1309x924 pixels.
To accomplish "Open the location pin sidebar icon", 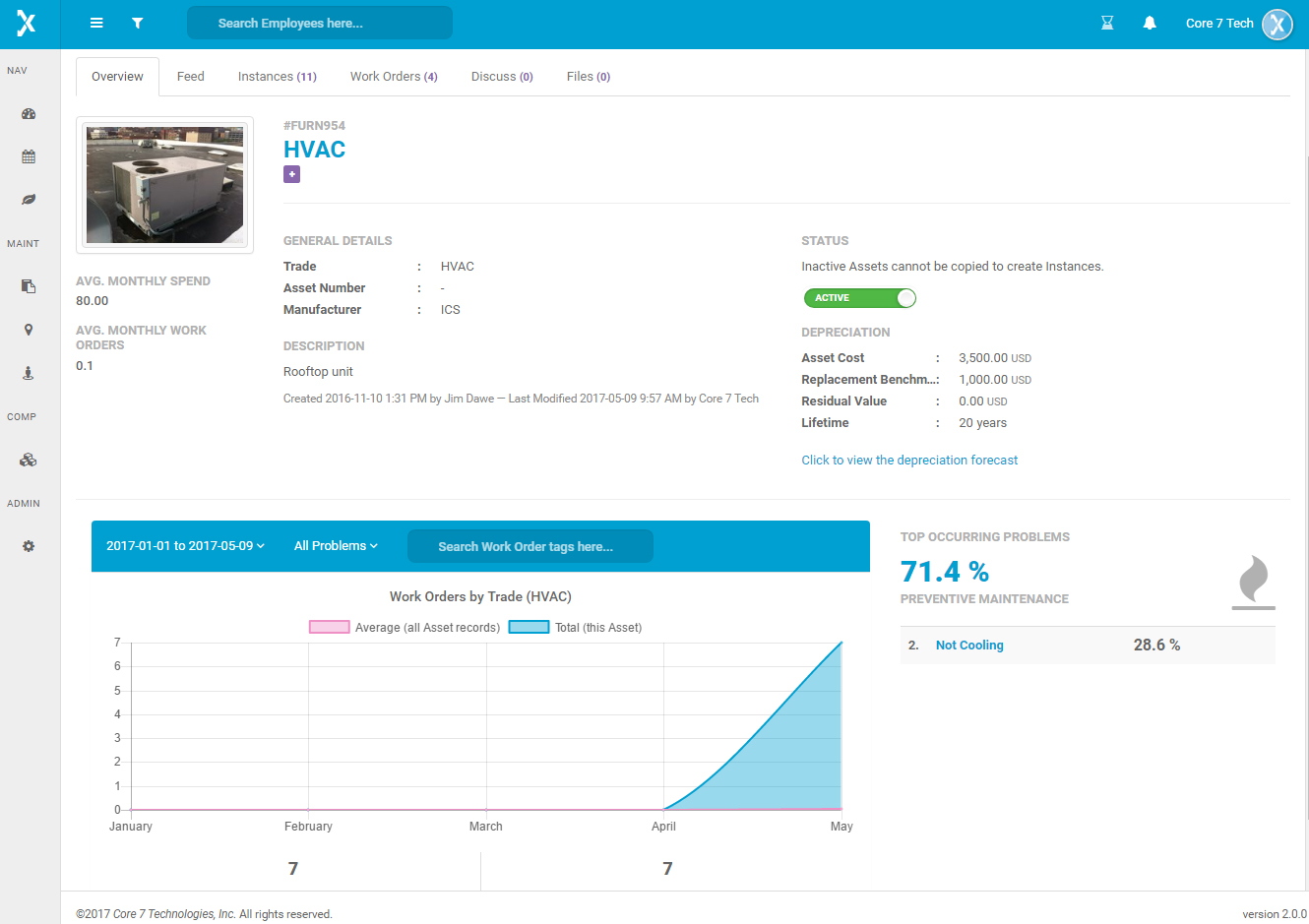I will point(29,330).
